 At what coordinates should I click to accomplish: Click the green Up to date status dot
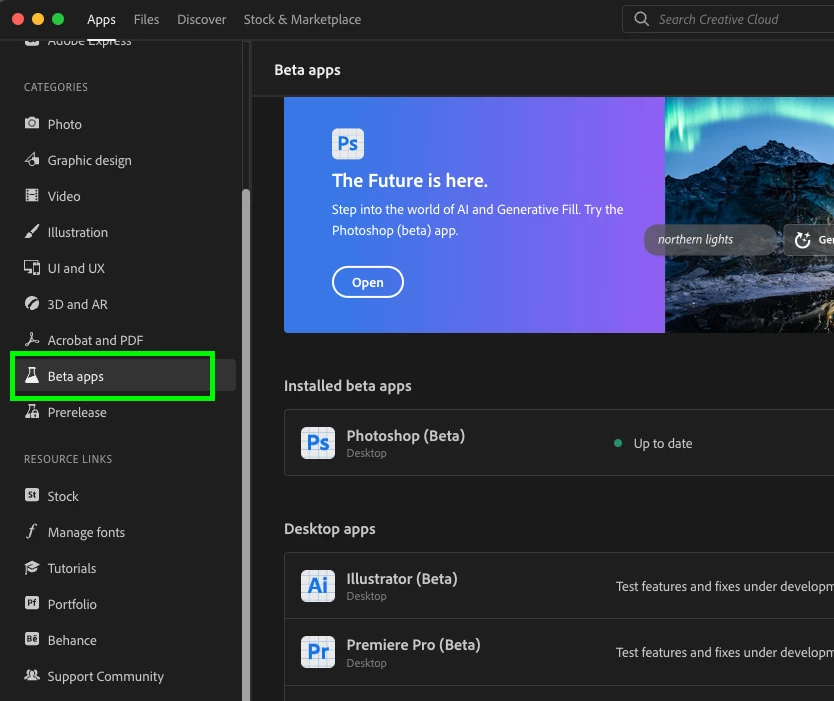618,443
